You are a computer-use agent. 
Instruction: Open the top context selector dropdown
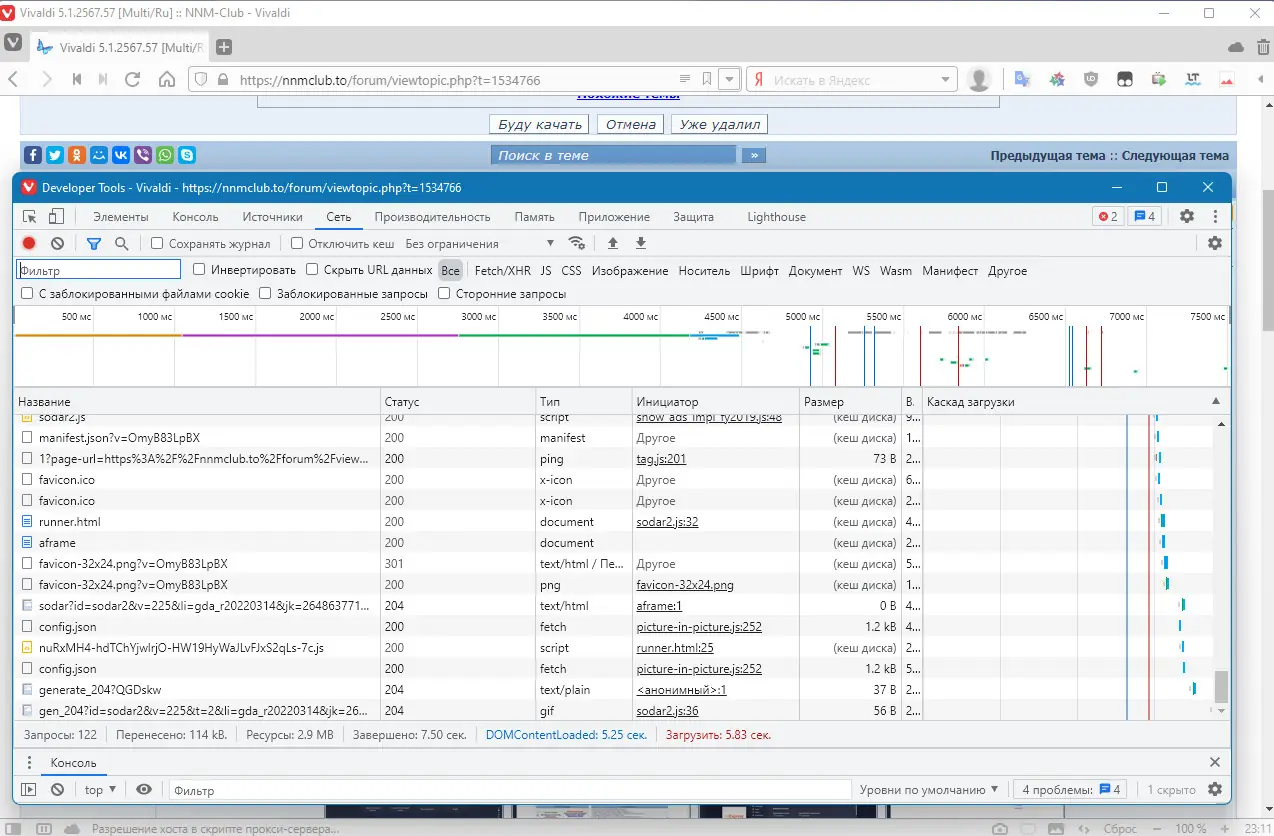click(100, 789)
